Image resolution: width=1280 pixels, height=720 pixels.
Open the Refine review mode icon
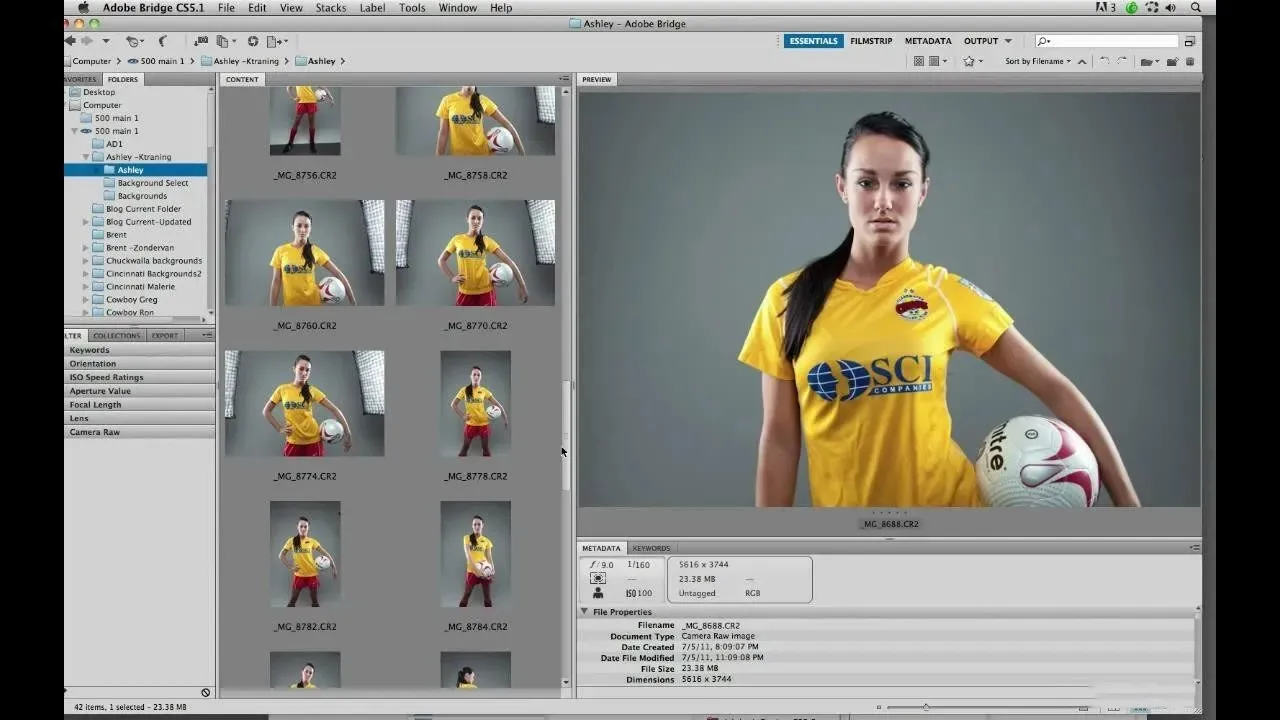tap(227, 41)
